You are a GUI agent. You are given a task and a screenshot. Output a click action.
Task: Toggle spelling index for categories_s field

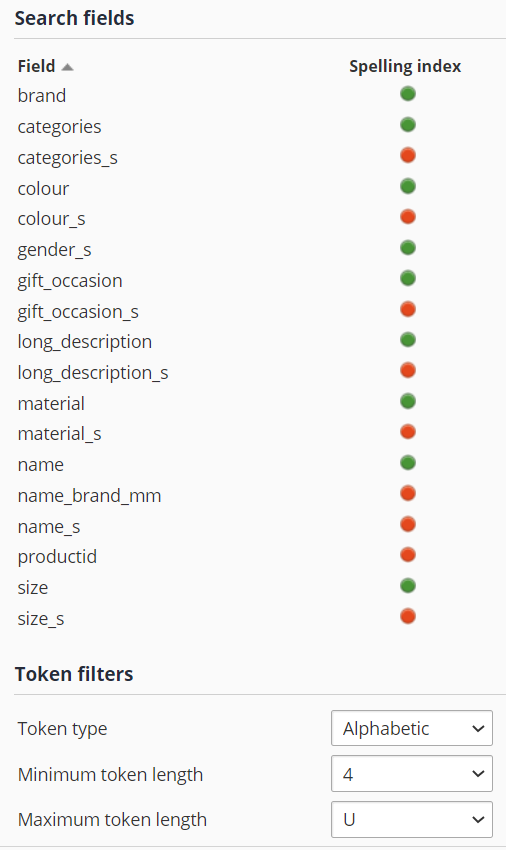coord(408,156)
